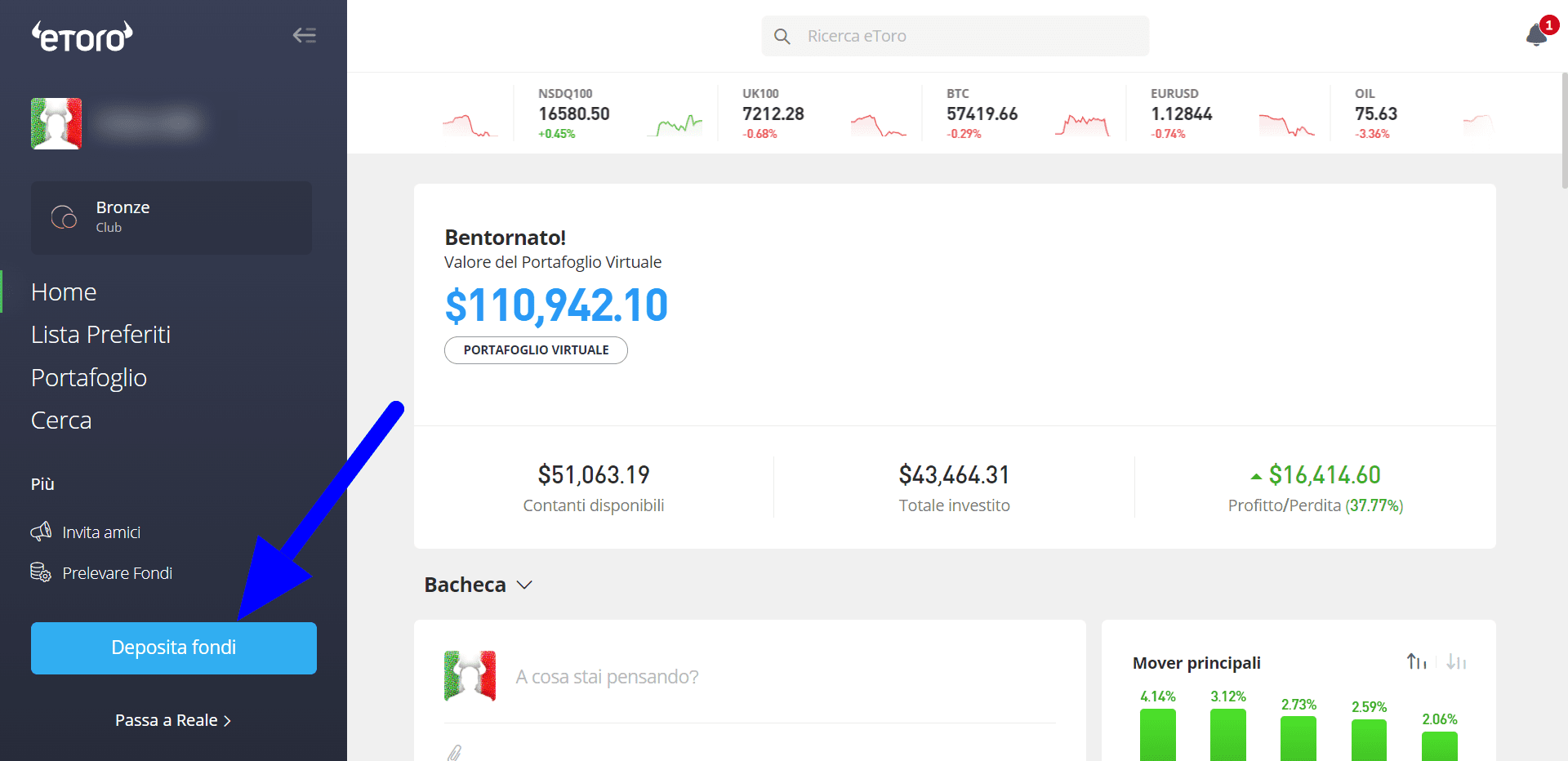The height and width of the screenshot is (761, 1568).
Task: Click the Invita amici megaphone icon
Action: [x=41, y=532]
